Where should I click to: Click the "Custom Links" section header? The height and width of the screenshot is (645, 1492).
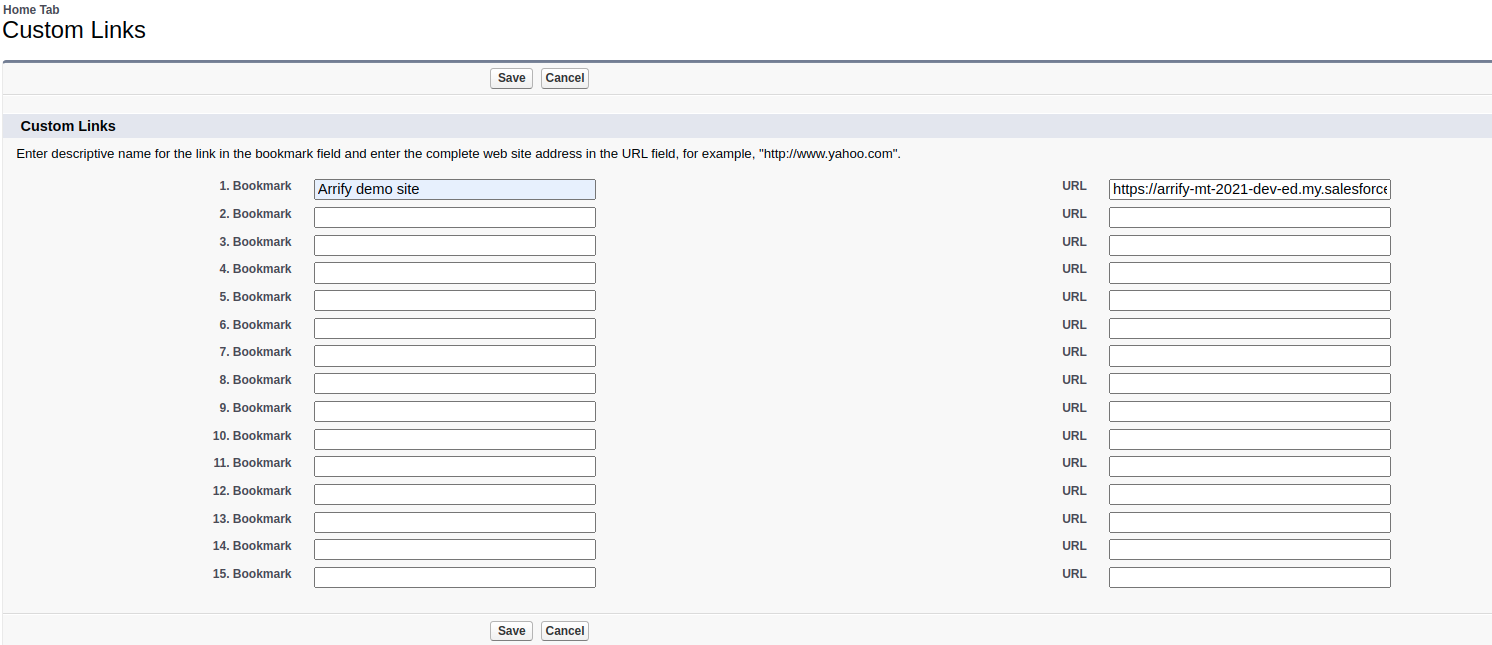[x=68, y=126]
